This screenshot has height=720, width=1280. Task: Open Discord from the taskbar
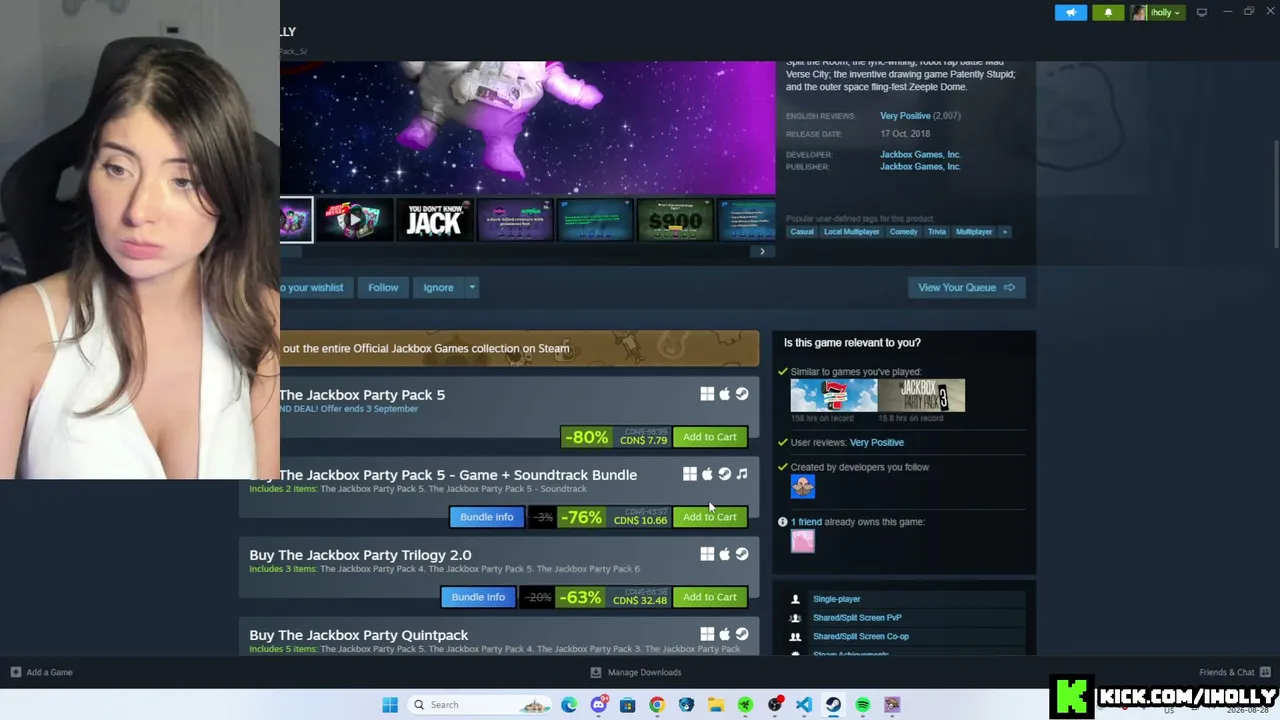coord(598,705)
